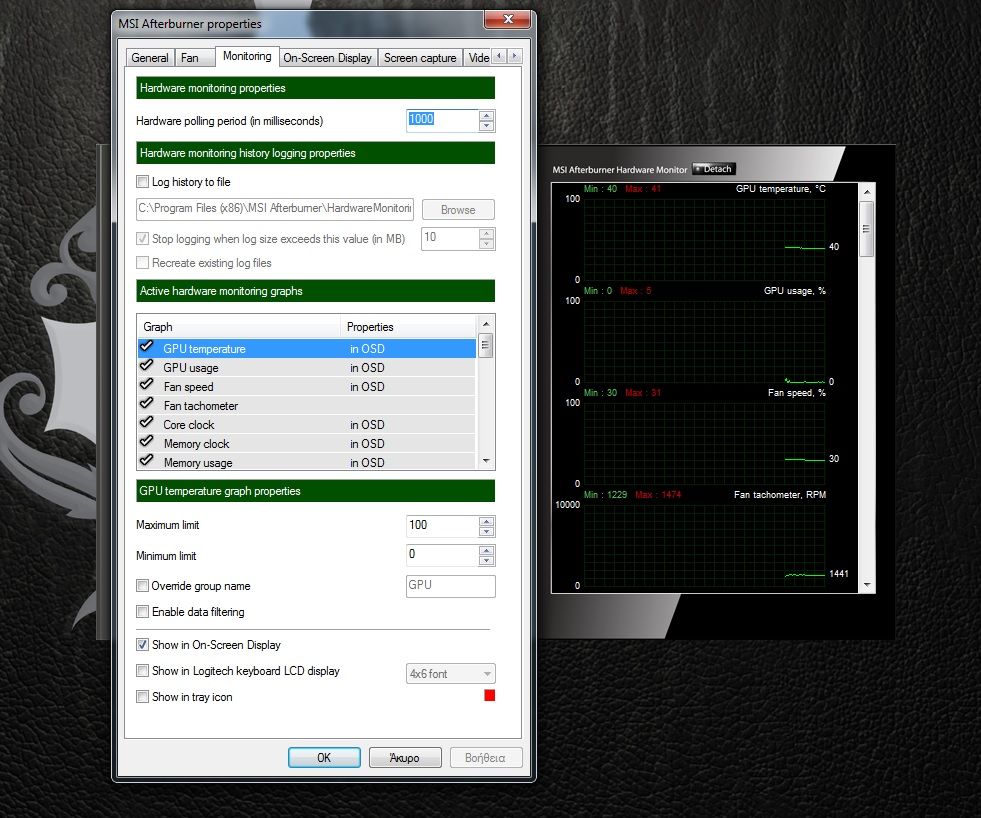This screenshot has width=981, height=818.
Task: Toggle the checkmark beside GPU usage graph
Action: 147,366
